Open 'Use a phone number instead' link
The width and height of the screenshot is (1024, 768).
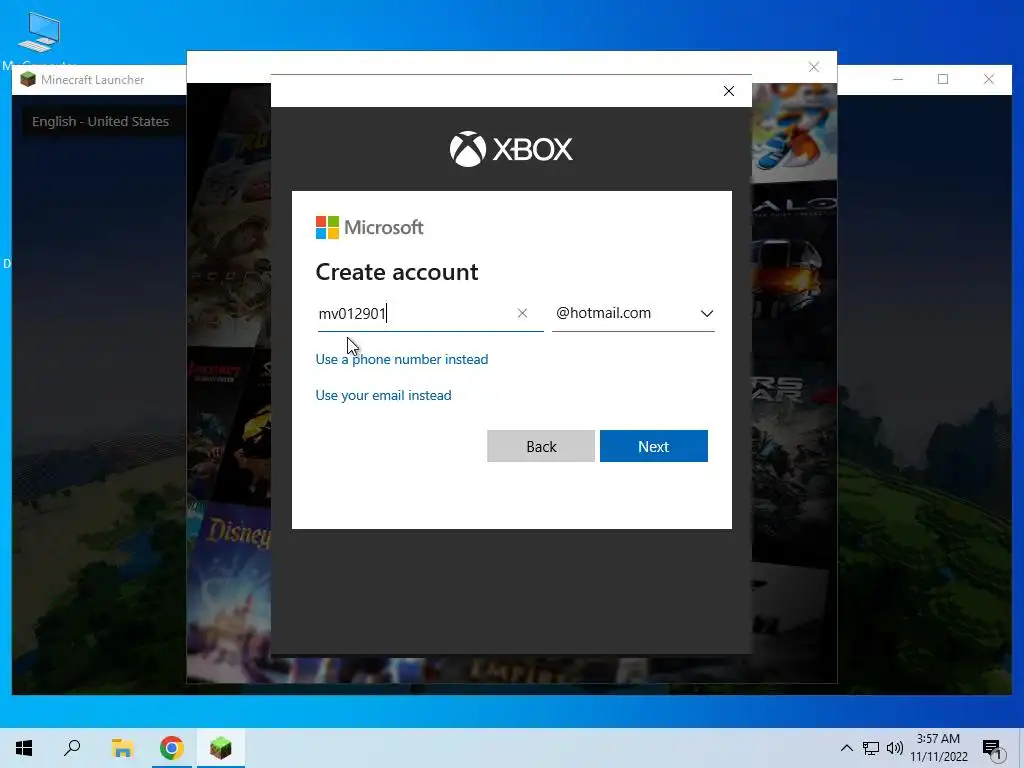tap(402, 359)
